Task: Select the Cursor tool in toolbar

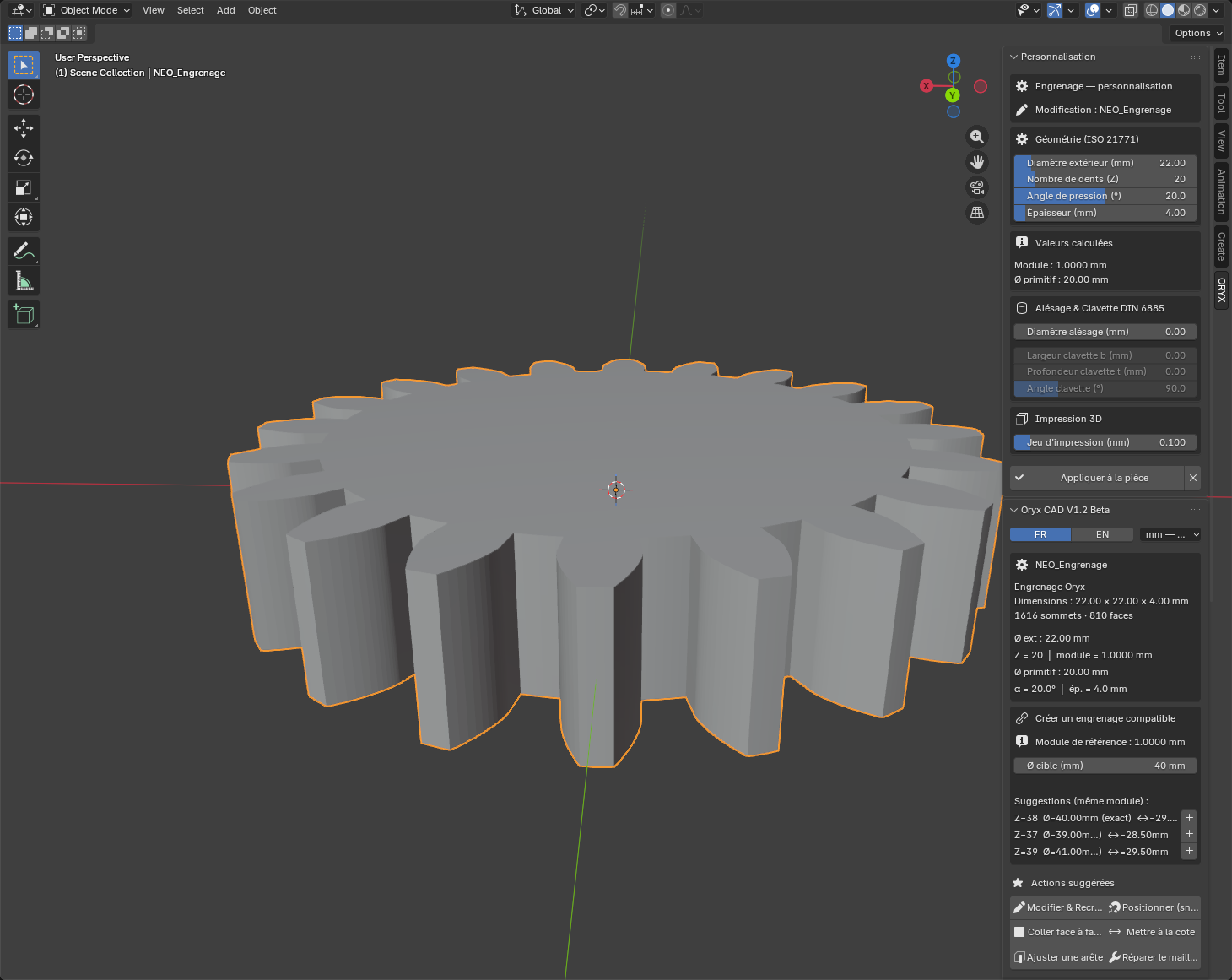Action: click(24, 95)
